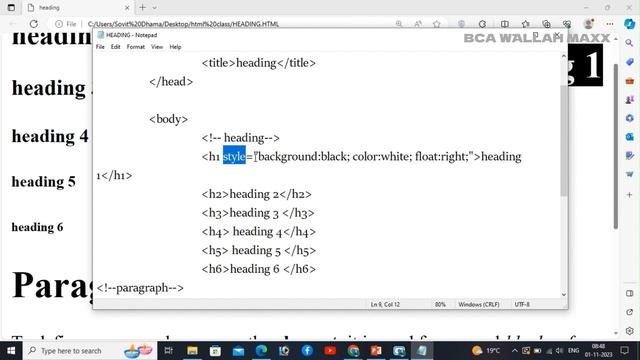Click the '<title>heading</title>' line in Notepad
Image resolution: width=640 pixels, height=360 pixels.
tap(258, 63)
